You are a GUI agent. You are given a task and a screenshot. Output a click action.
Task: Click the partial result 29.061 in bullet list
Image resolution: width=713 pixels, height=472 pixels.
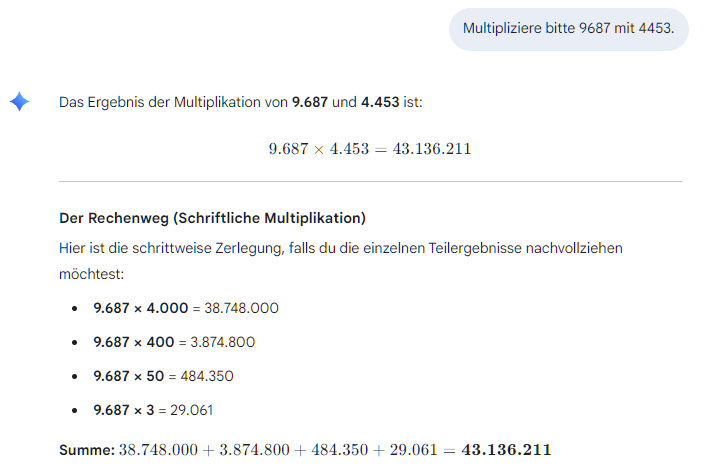[x=191, y=410]
